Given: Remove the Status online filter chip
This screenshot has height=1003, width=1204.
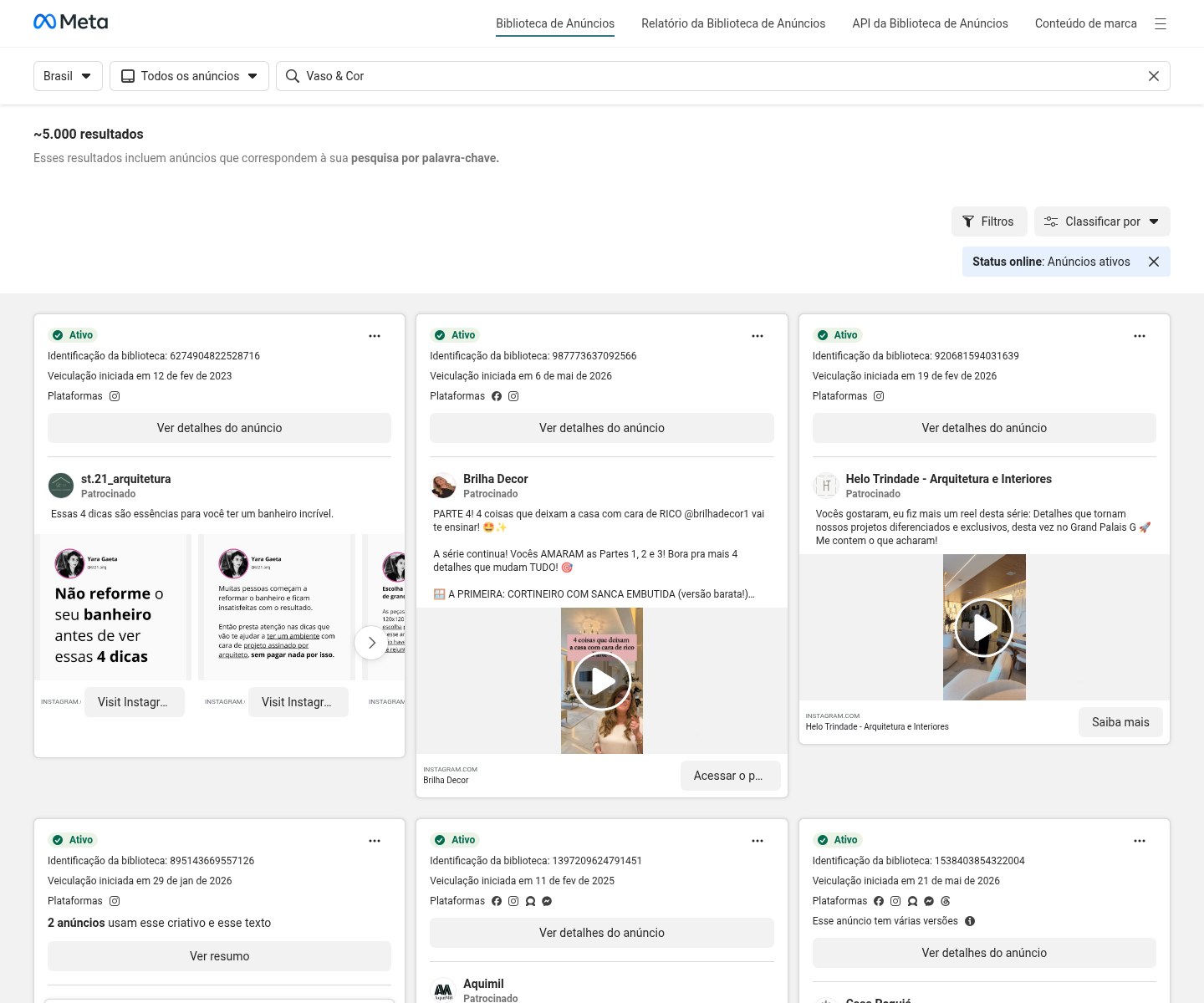Looking at the screenshot, I should point(1154,262).
